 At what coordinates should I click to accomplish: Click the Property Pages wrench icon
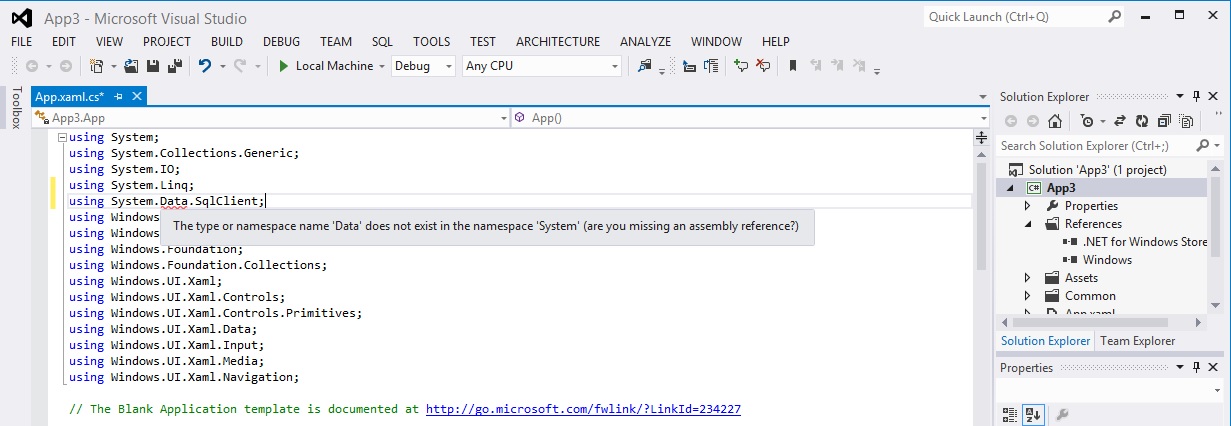click(x=1062, y=415)
